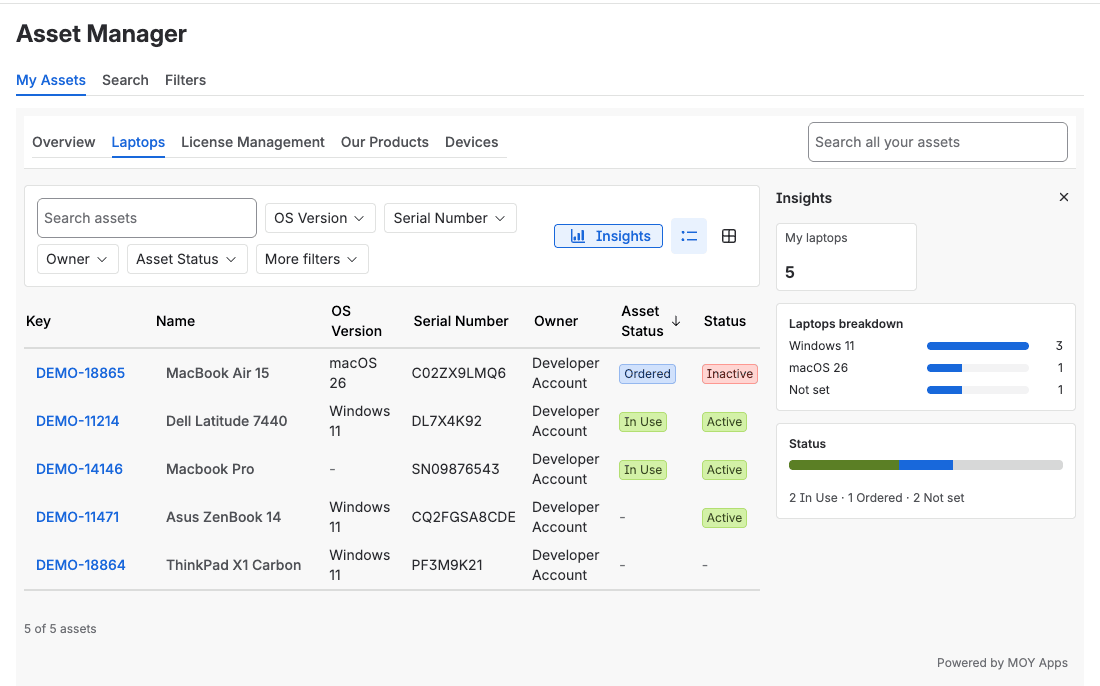This screenshot has width=1100, height=686.
Task: Expand More filters dropdown
Action: pos(311,259)
